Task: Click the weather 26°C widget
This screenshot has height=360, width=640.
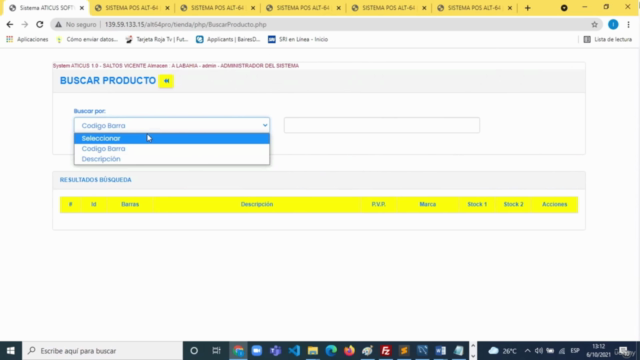Action: [503, 351]
